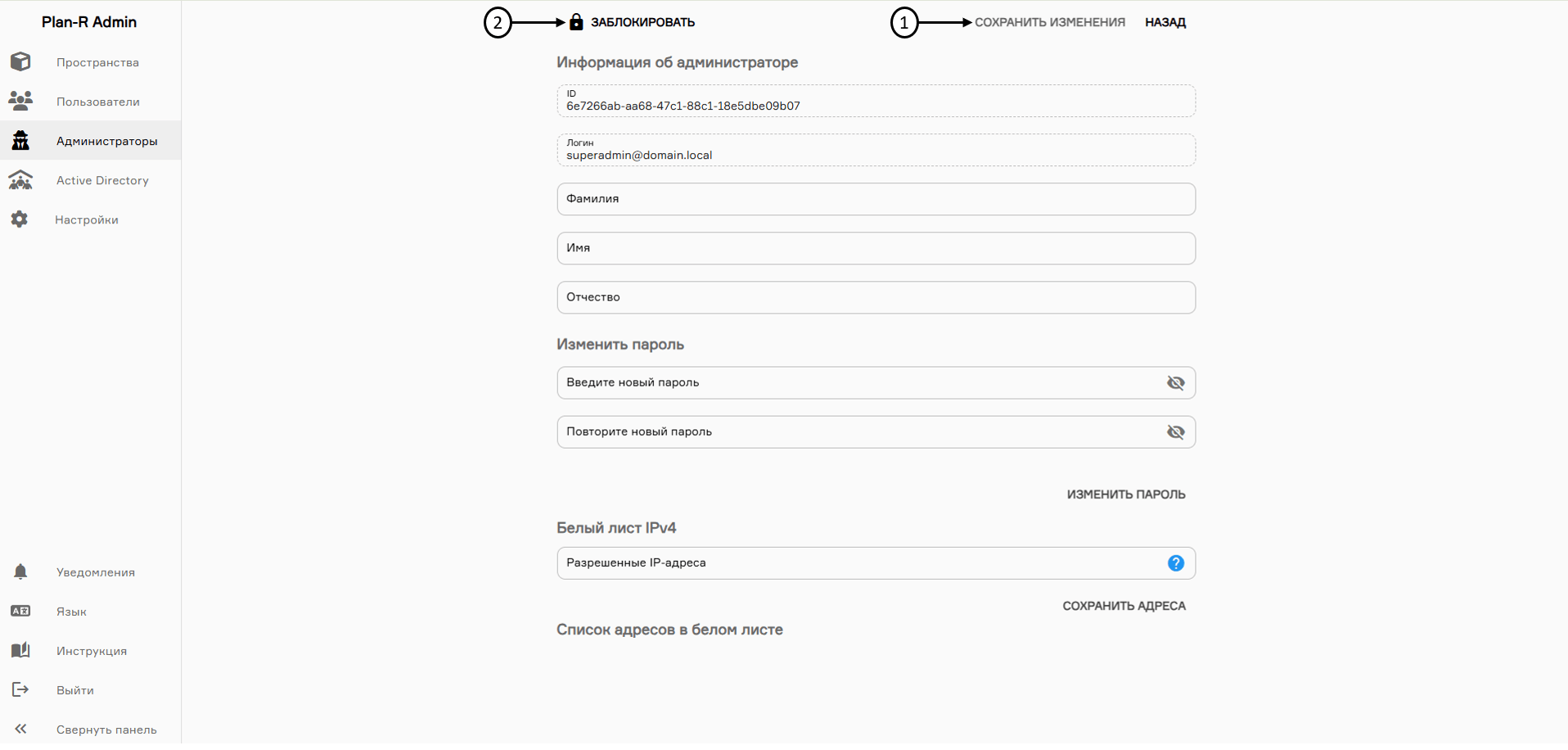1568x750 pixels.
Task: Open Настройки via the gear icon
Action: coord(20,219)
